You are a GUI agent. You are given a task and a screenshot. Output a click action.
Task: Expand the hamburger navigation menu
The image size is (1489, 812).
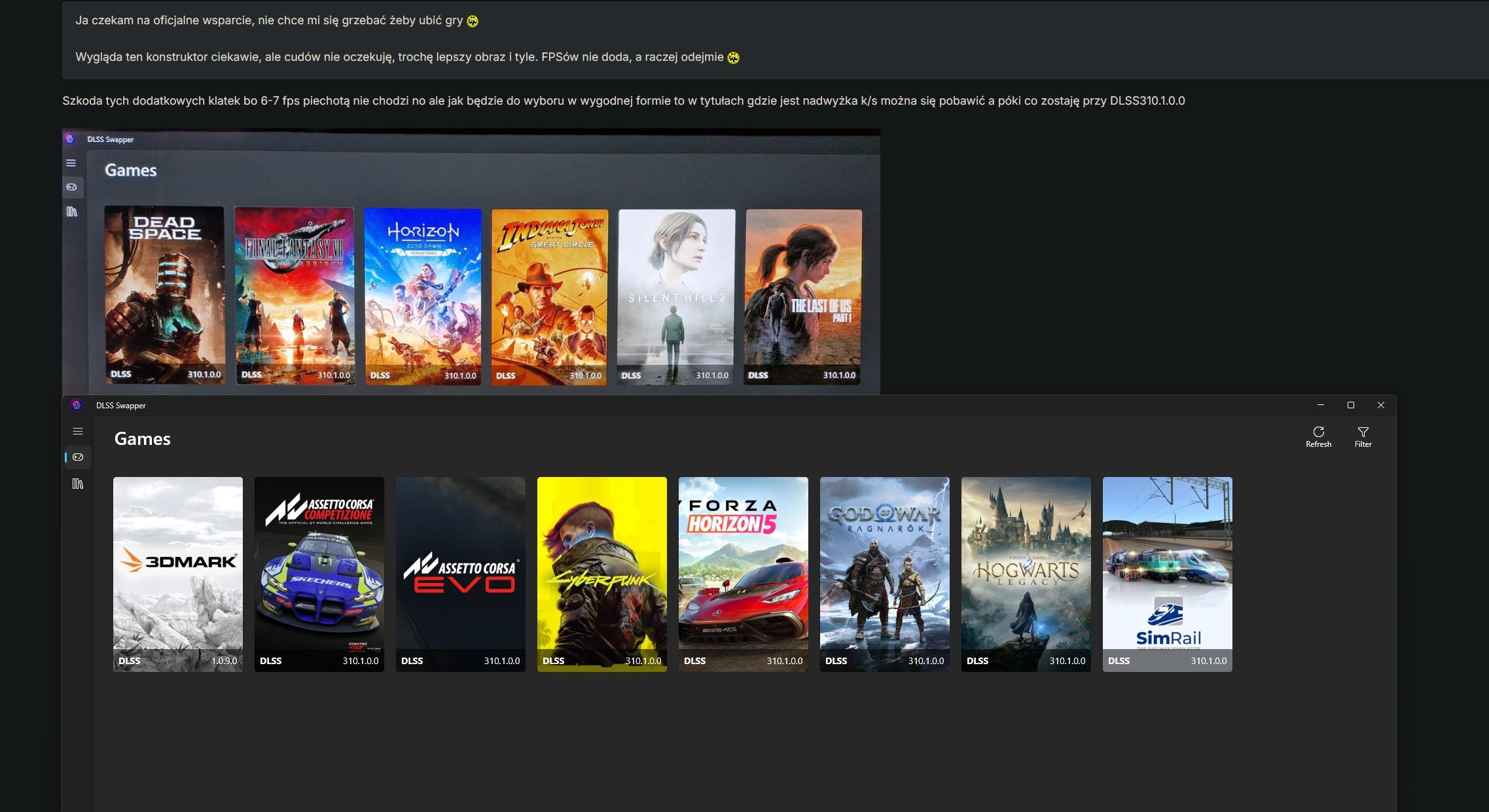click(x=78, y=431)
